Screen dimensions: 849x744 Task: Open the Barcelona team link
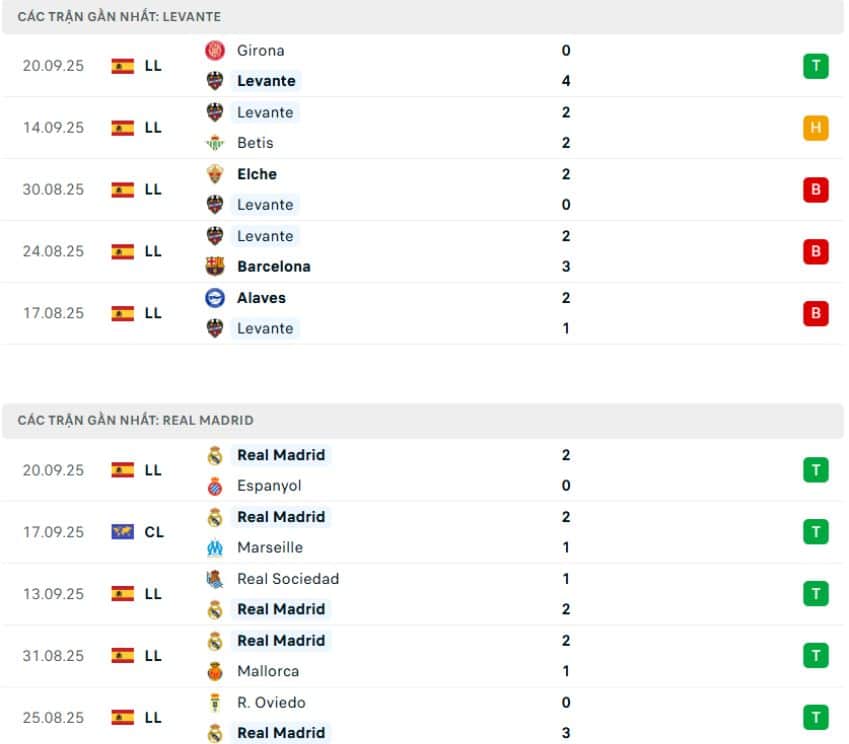click(273, 266)
